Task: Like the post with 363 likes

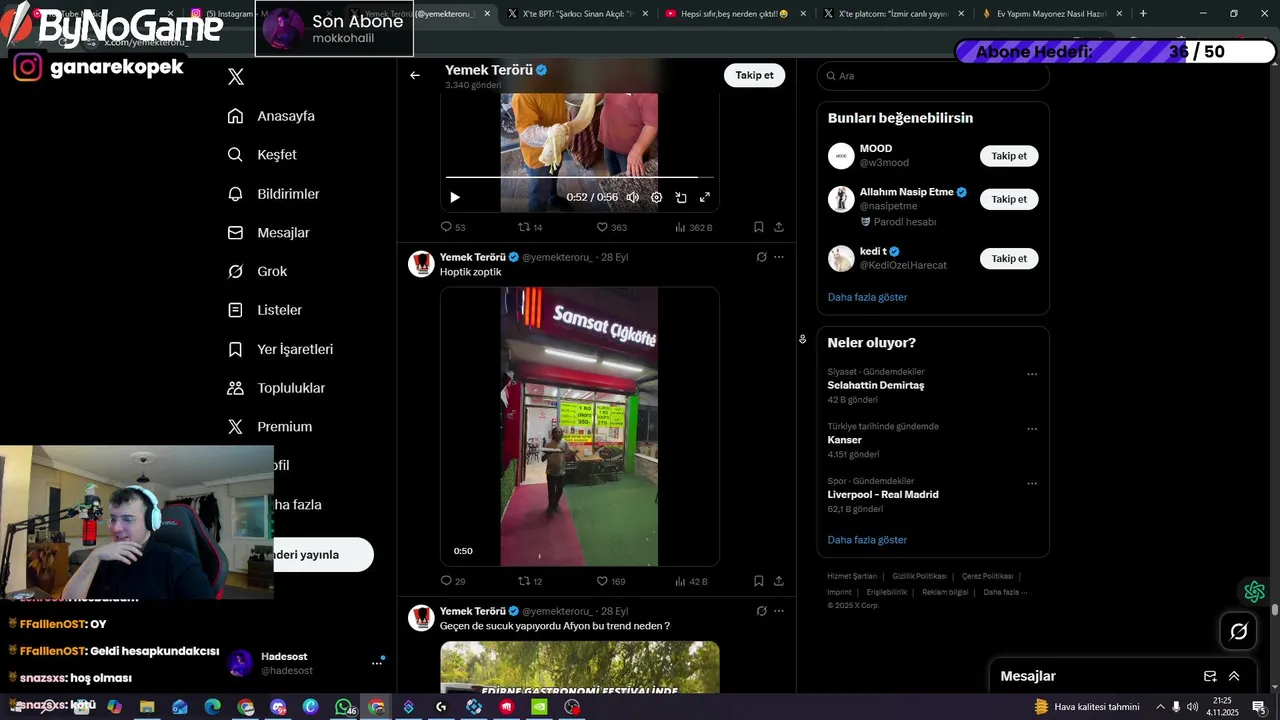Action: [x=612, y=227]
